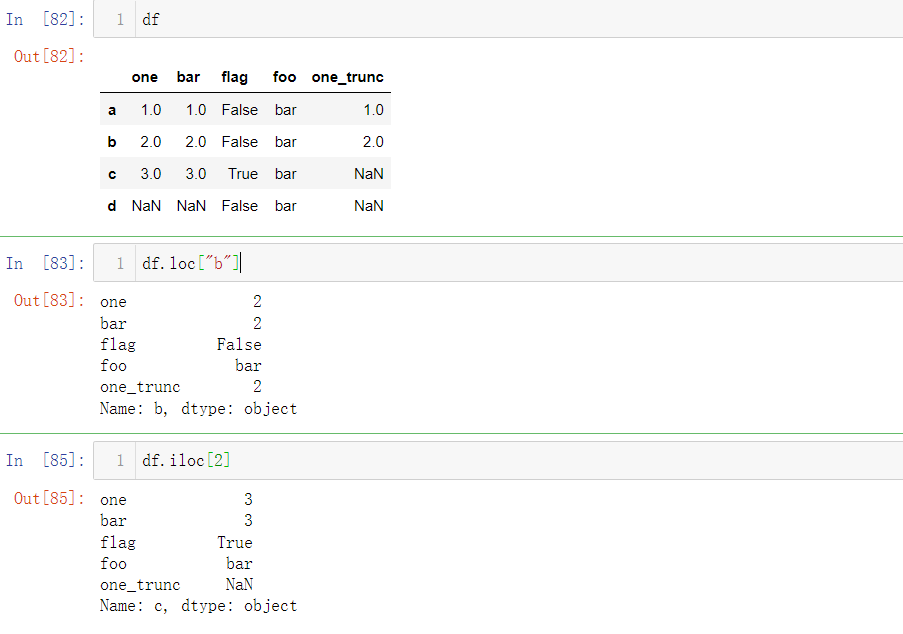Click the code cell with df.iloc[2]
903x634 pixels.
point(498,460)
